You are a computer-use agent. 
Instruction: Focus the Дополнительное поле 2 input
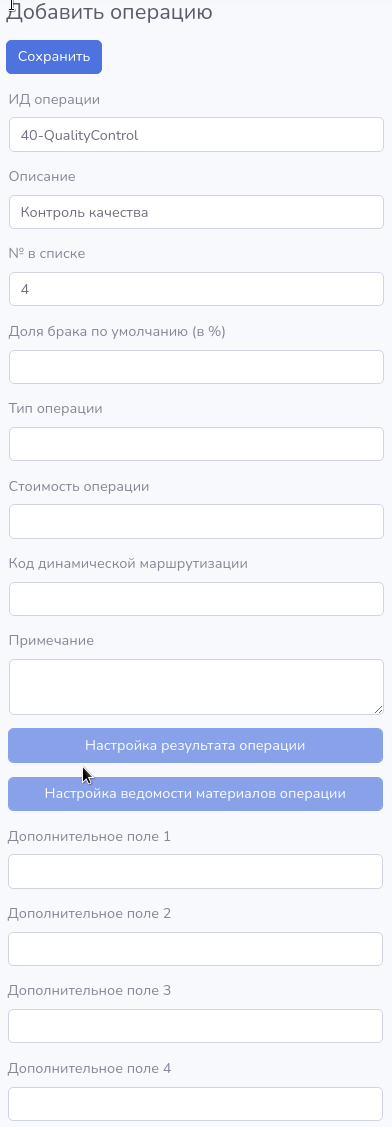195,948
